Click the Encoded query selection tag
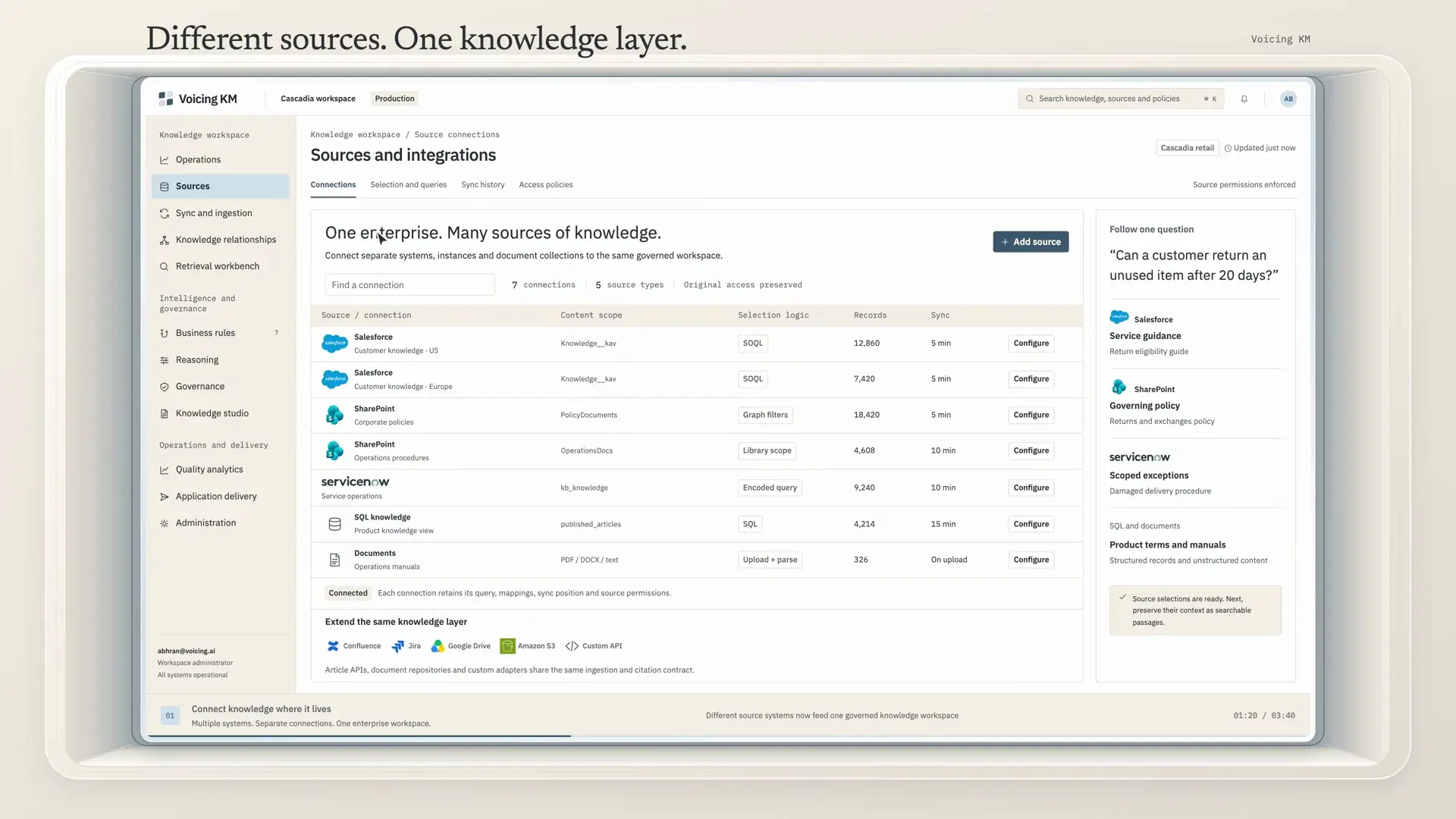Image resolution: width=1456 pixels, height=819 pixels. [x=770, y=488]
